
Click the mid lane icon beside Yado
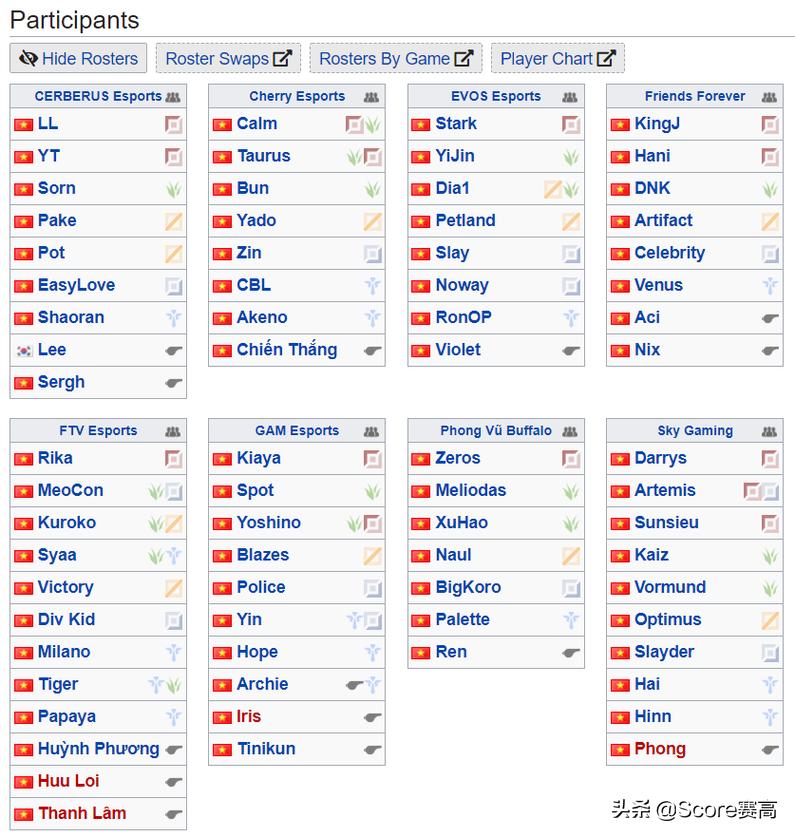tap(372, 221)
